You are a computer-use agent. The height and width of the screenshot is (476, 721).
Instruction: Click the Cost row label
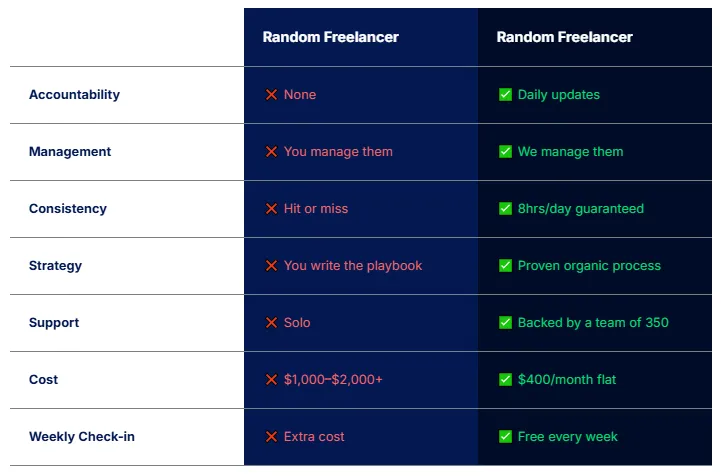[43, 380]
